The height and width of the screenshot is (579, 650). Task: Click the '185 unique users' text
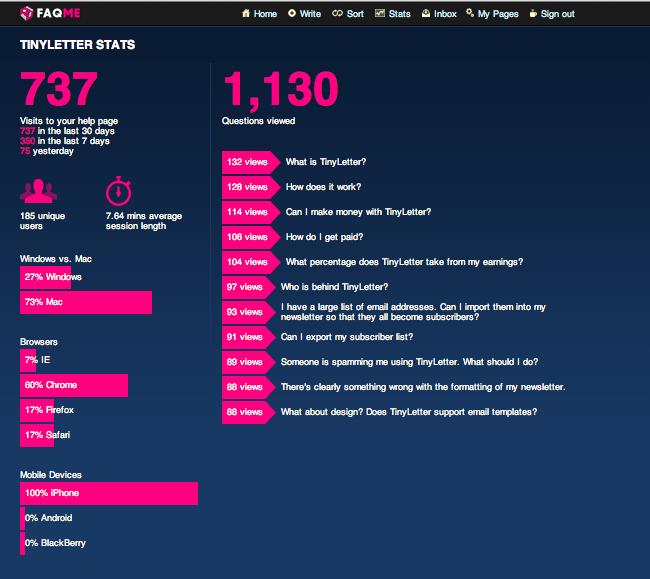pos(42,221)
